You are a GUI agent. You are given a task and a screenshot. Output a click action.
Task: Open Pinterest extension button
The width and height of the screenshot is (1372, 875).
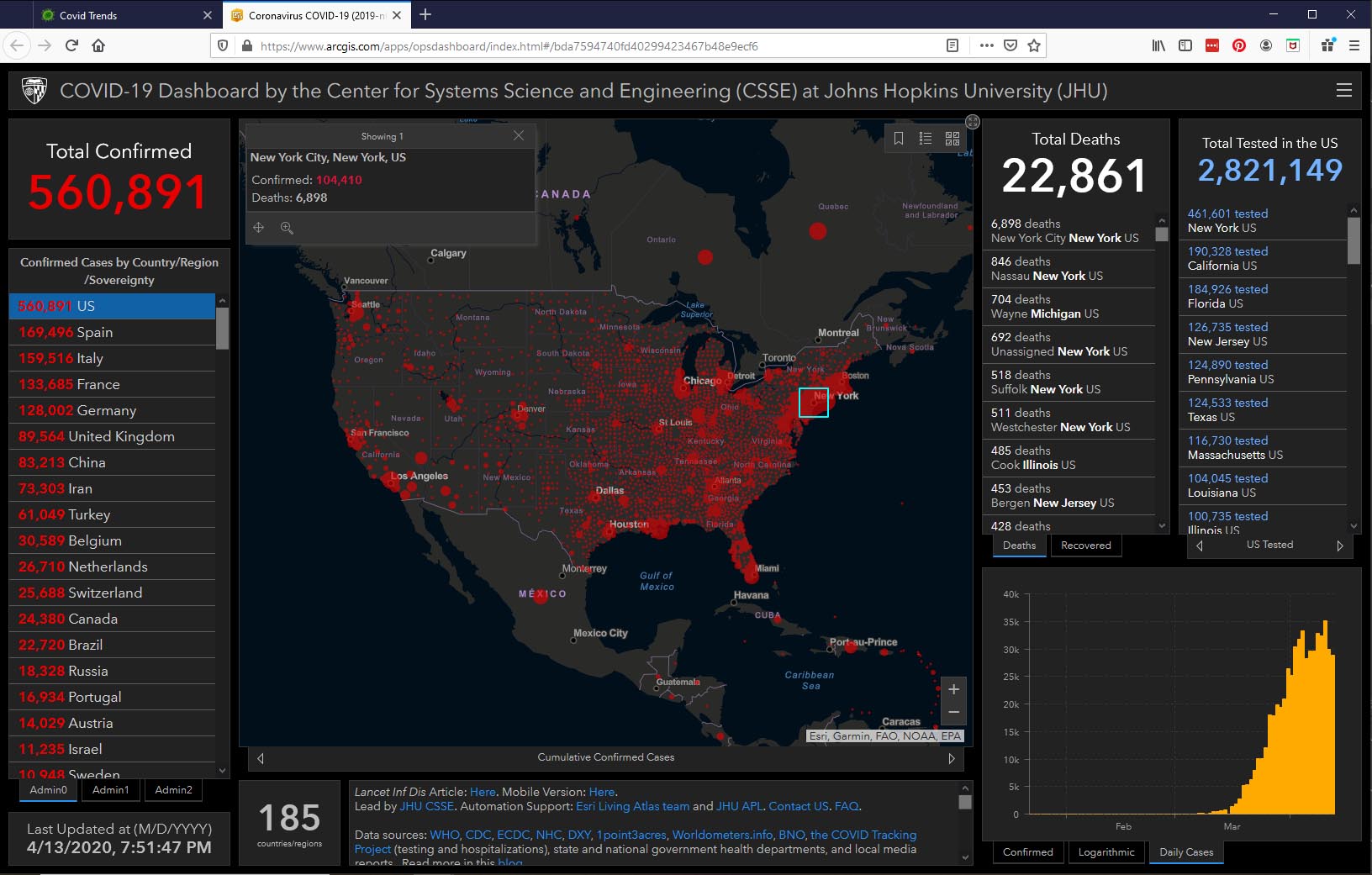(x=1239, y=45)
